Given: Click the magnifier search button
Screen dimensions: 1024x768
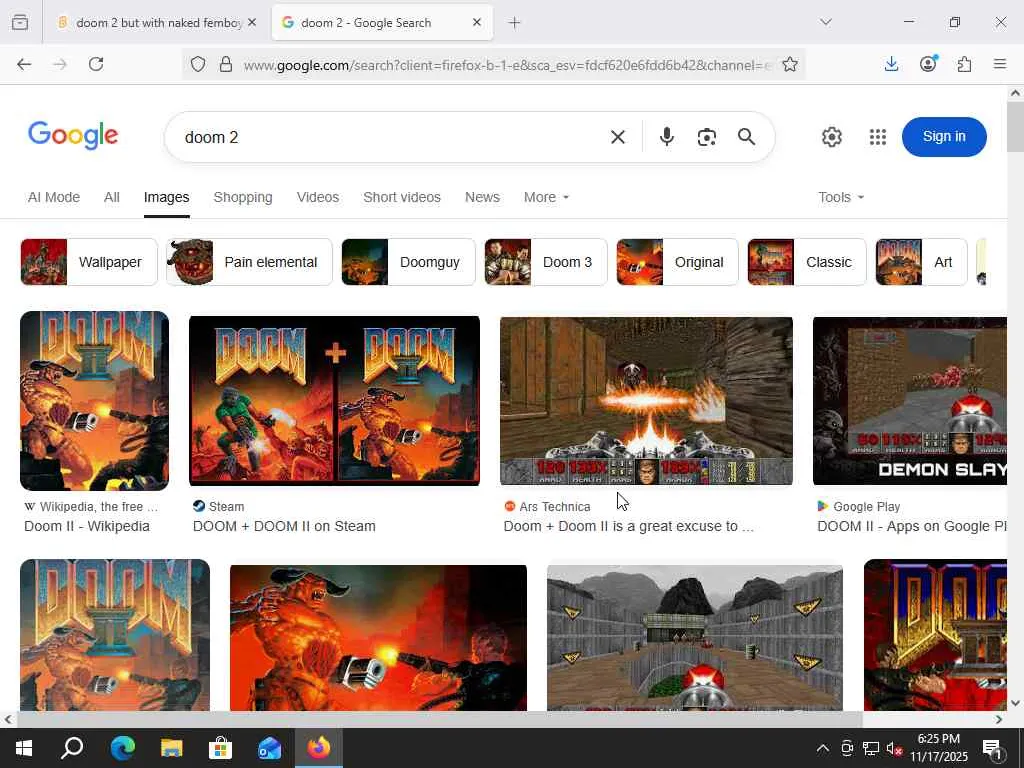Looking at the screenshot, I should 746,136.
